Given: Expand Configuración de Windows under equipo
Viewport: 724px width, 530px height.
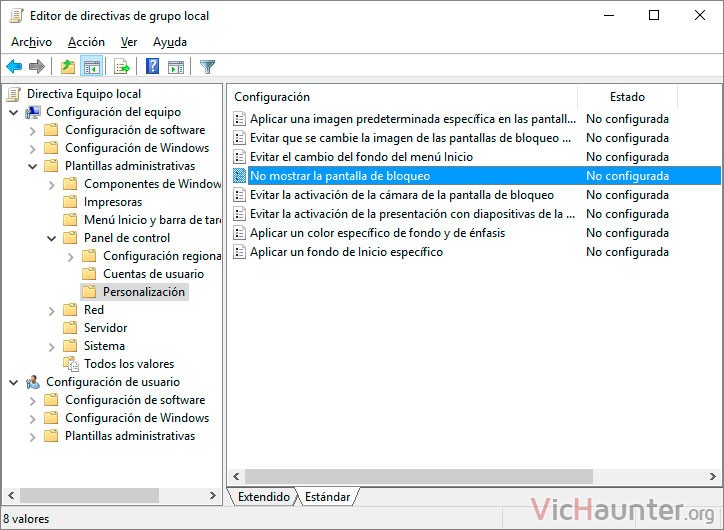Looking at the screenshot, I should 32,149.
